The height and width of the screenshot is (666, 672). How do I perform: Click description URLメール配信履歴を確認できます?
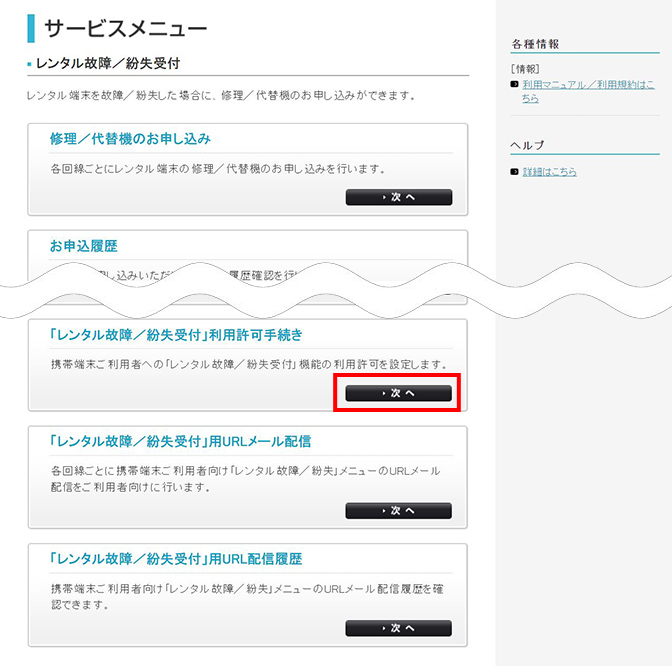point(247,597)
